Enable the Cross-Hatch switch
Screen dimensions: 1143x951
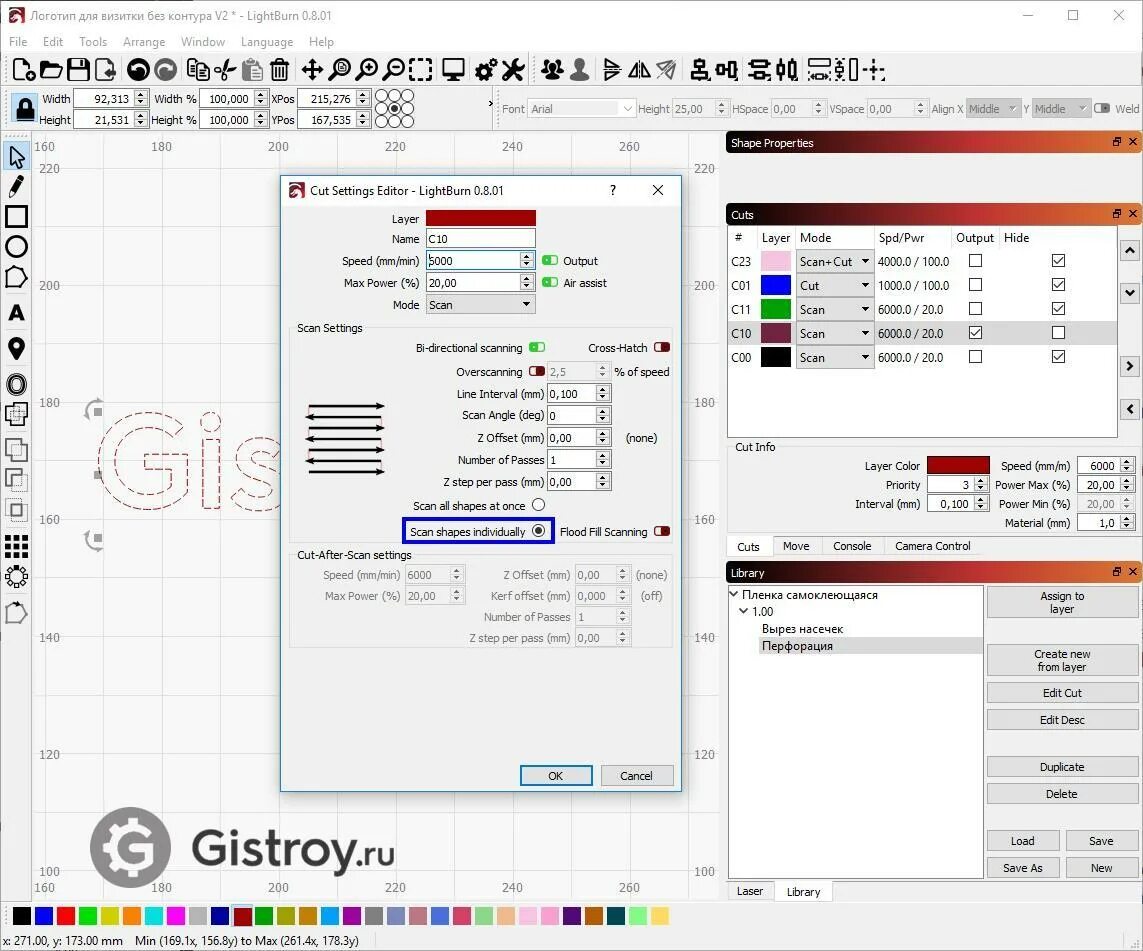click(x=662, y=348)
